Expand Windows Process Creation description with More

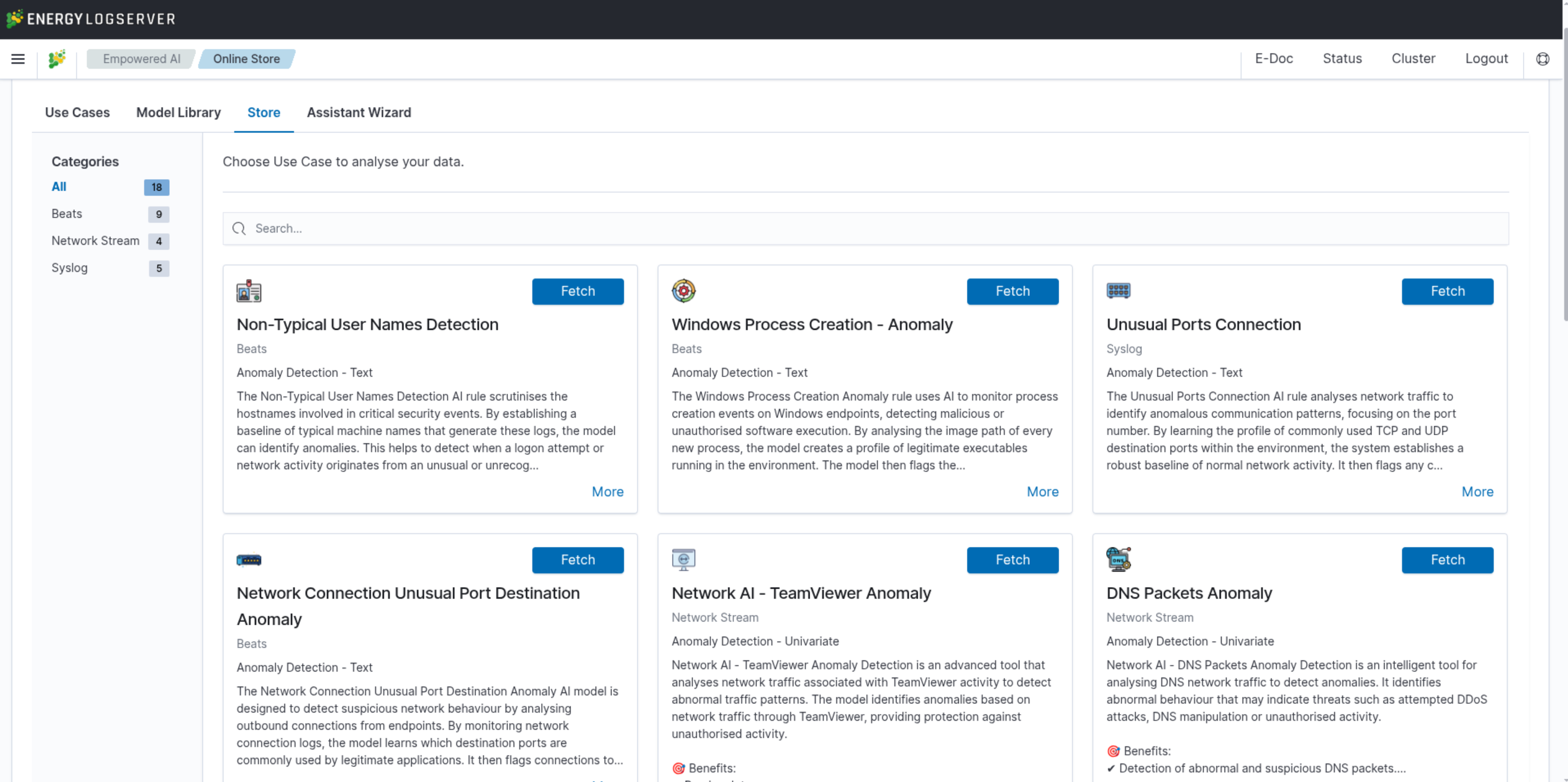point(1042,491)
